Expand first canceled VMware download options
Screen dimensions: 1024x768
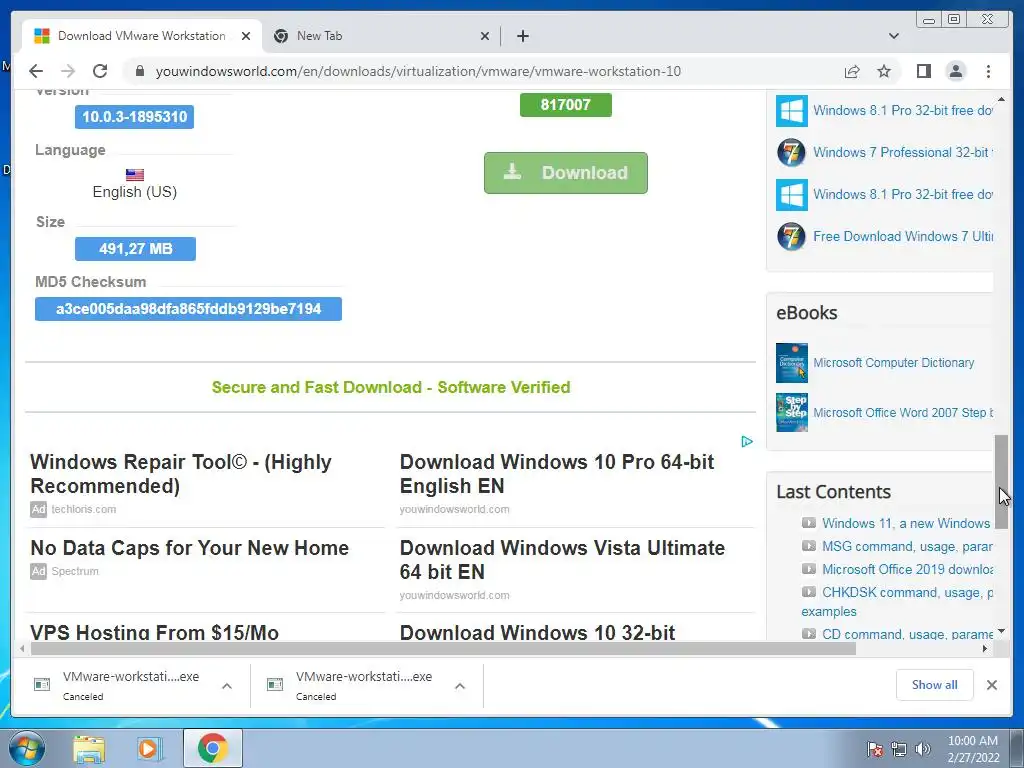(227, 686)
